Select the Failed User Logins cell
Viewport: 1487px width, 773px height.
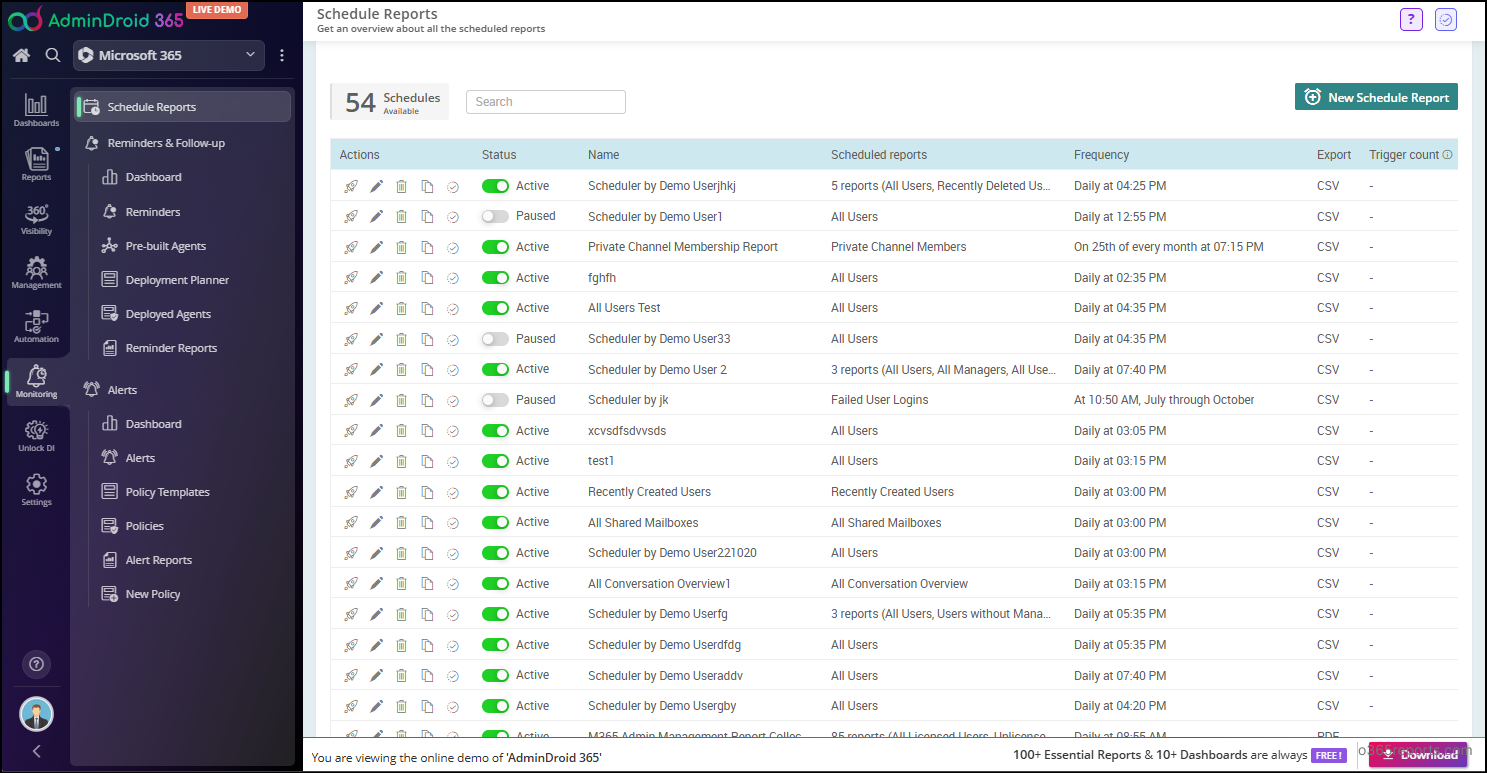point(879,400)
